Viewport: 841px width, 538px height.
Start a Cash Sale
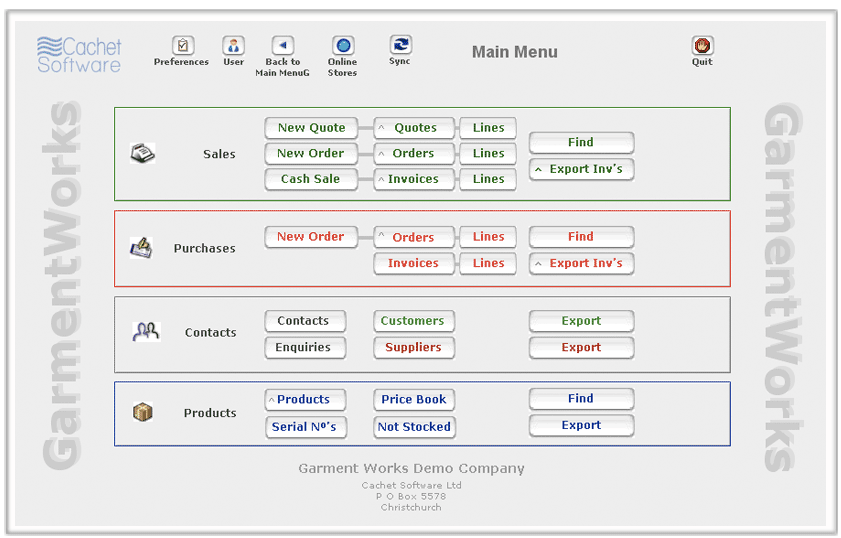[311, 179]
